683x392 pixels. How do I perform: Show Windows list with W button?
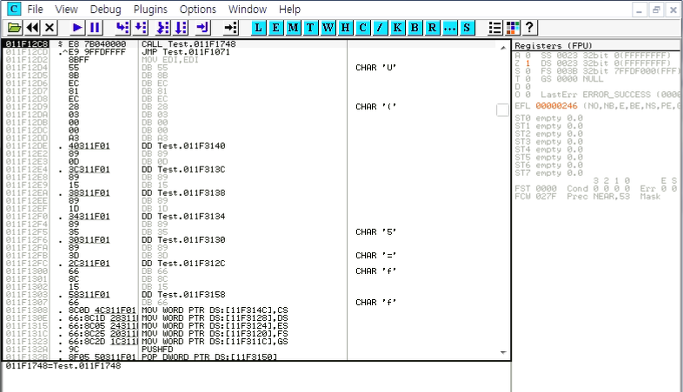click(x=328, y=28)
